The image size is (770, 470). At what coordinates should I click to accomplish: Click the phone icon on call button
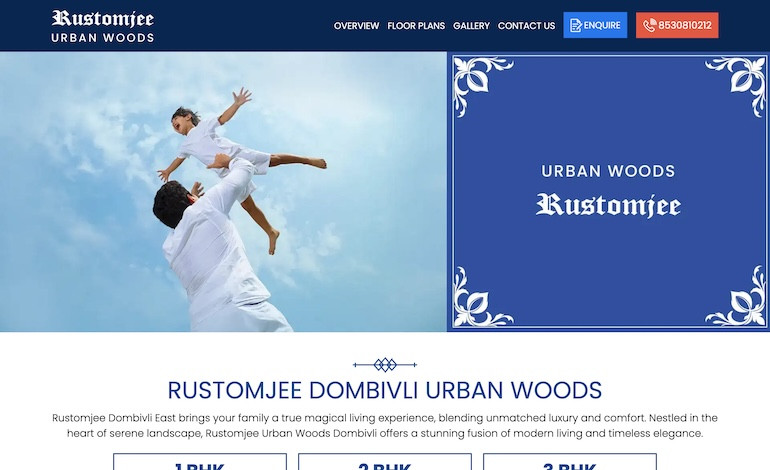click(650, 25)
